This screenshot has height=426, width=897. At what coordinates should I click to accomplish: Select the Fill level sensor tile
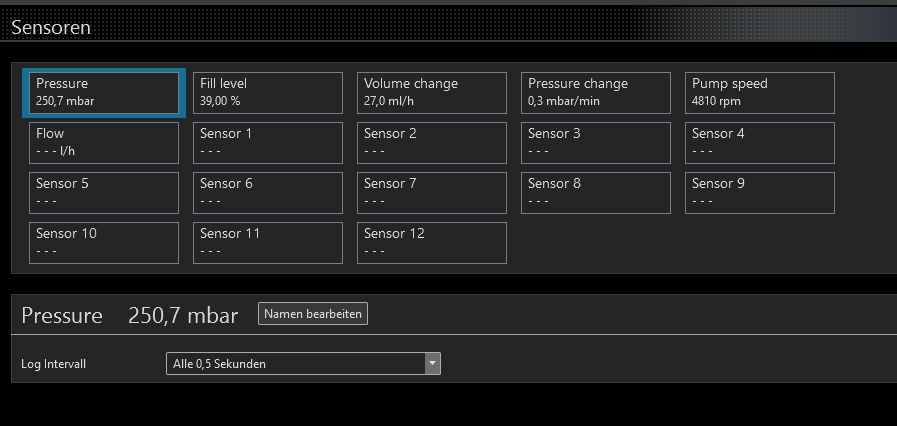pos(268,92)
